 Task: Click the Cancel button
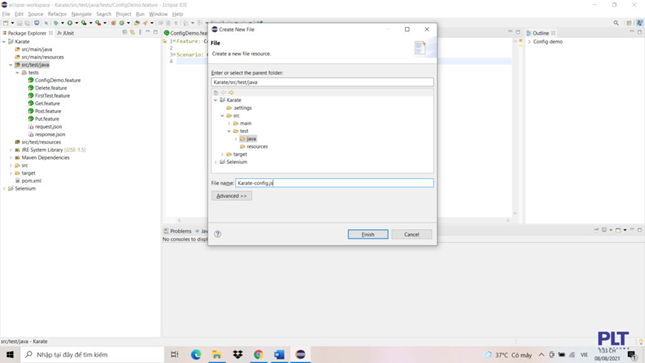click(411, 234)
